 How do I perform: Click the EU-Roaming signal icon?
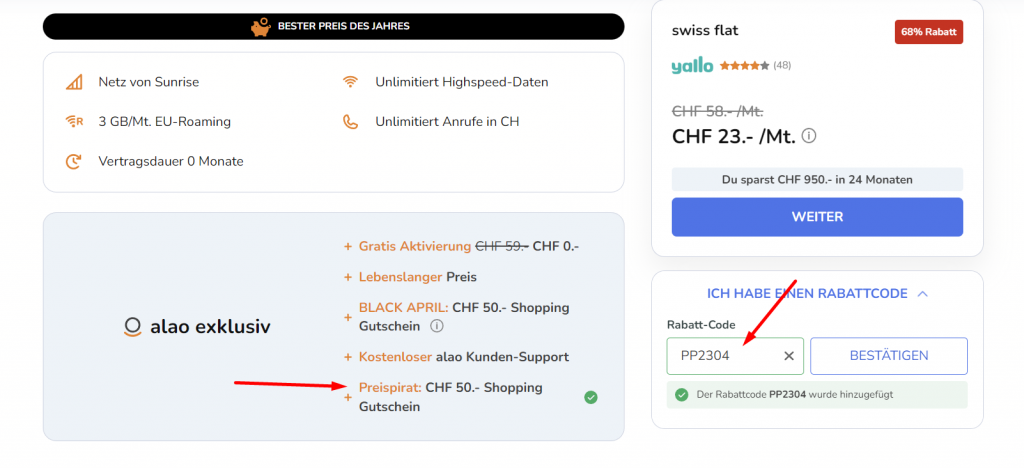tap(74, 122)
